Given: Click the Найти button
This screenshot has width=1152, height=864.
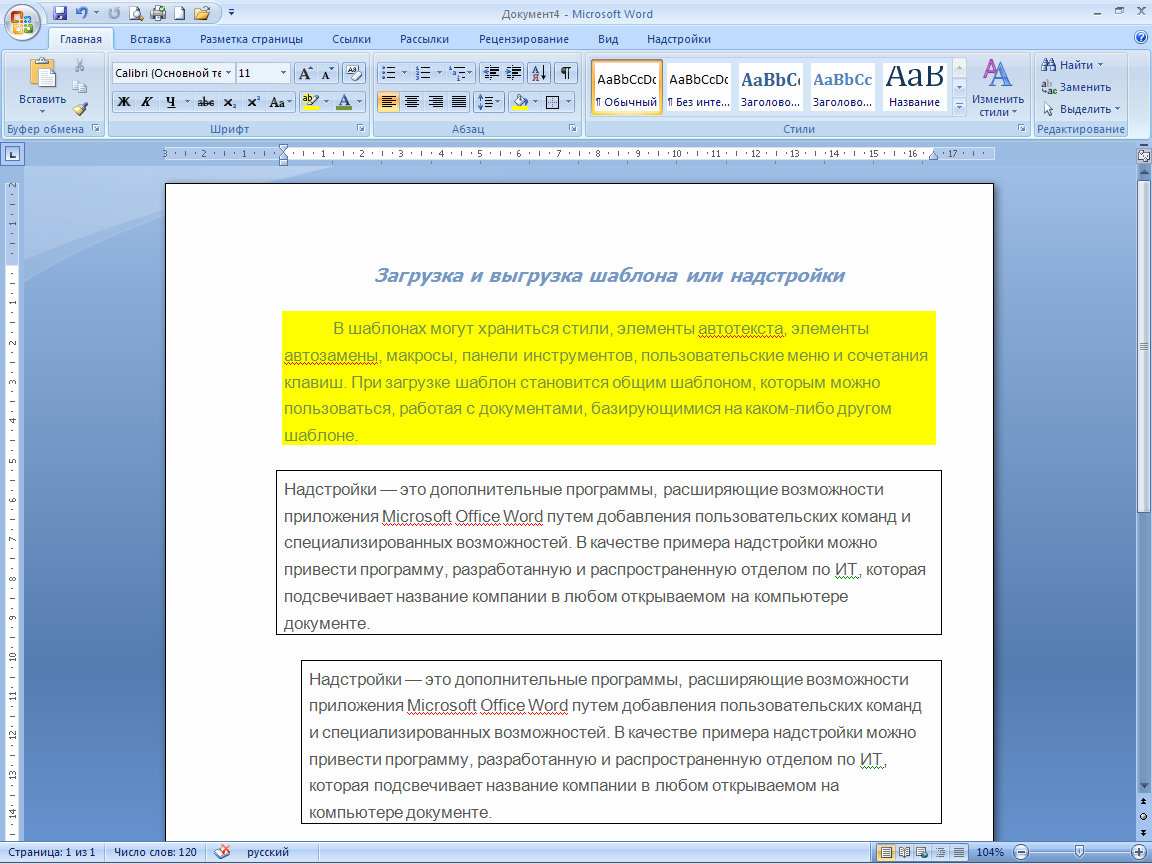Looking at the screenshot, I should click(1072, 65).
